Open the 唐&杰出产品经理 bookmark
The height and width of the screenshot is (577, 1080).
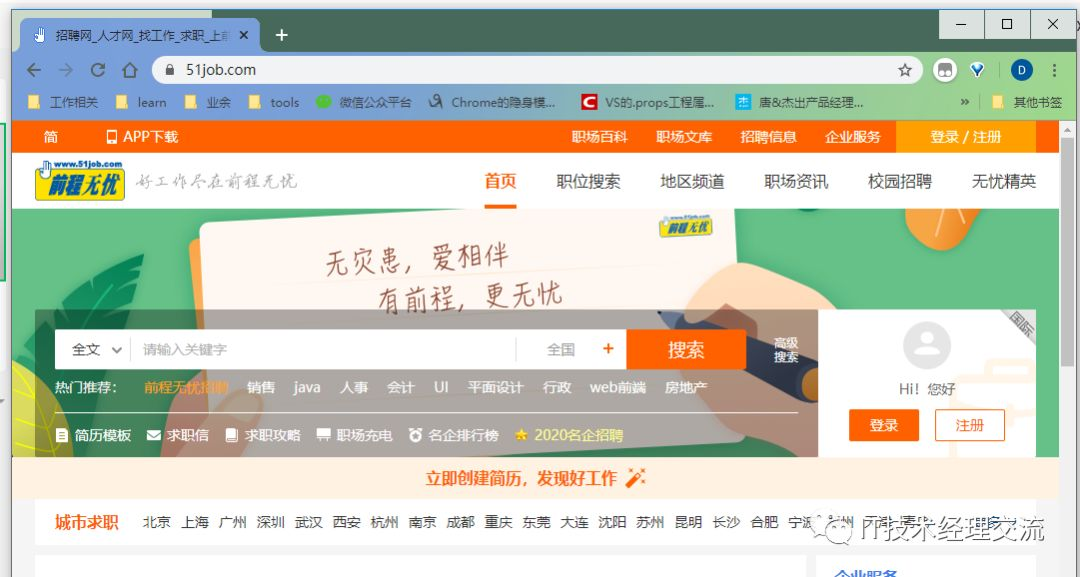799,103
